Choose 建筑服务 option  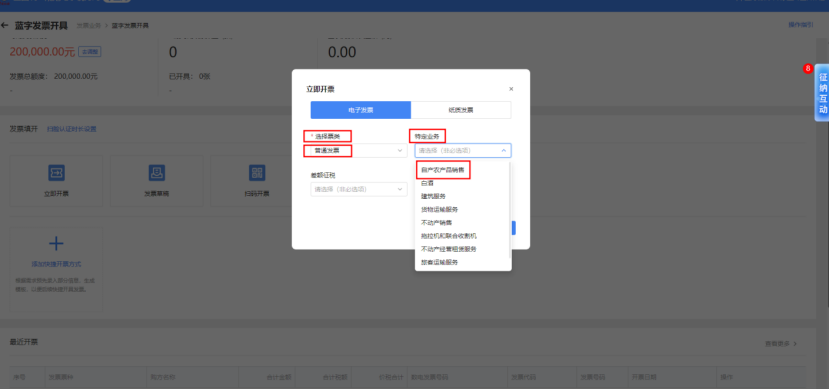click(x=433, y=196)
